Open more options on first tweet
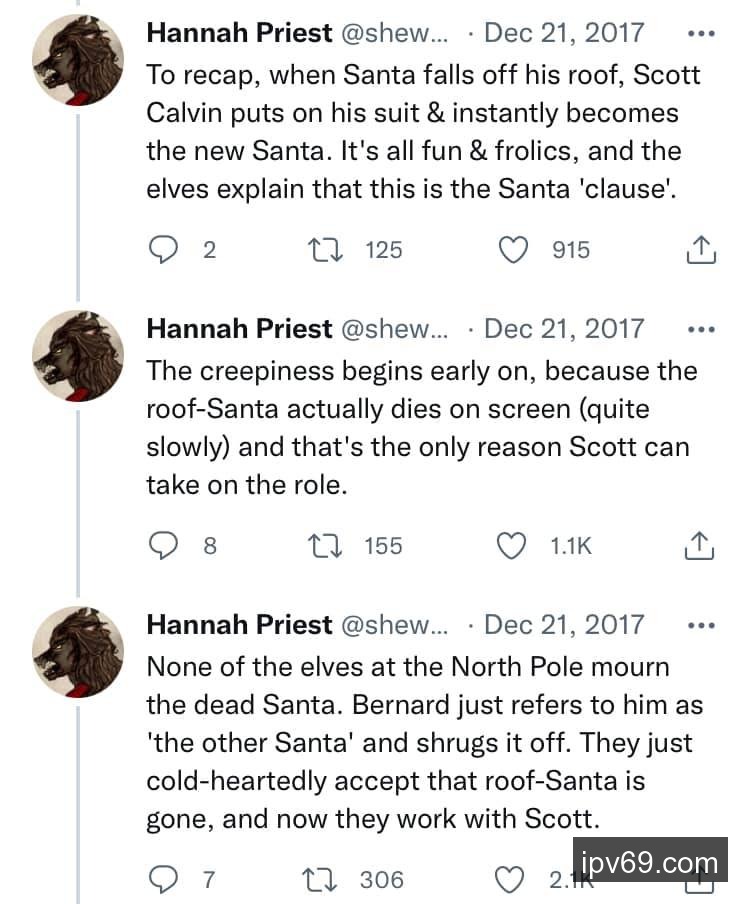The height and width of the screenshot is (904, 750). pyautogui.click(x=702, y=33)
